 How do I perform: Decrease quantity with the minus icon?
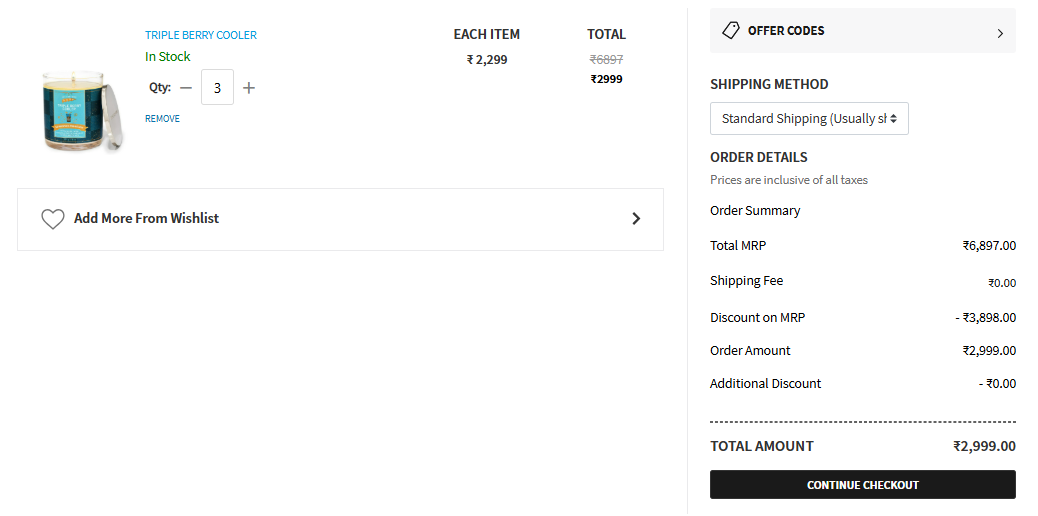[186, 87]
